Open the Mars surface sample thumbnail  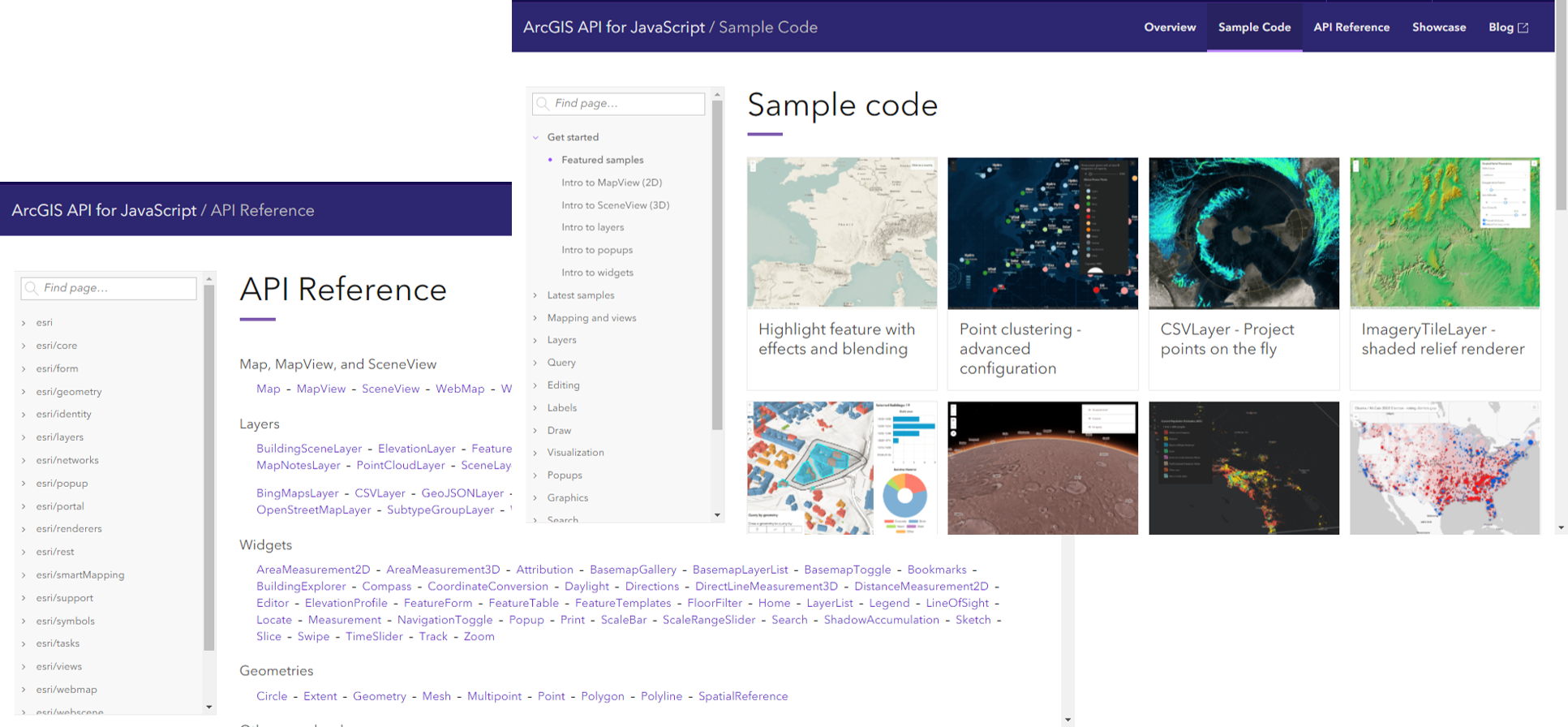click(x=1042, y=468)
